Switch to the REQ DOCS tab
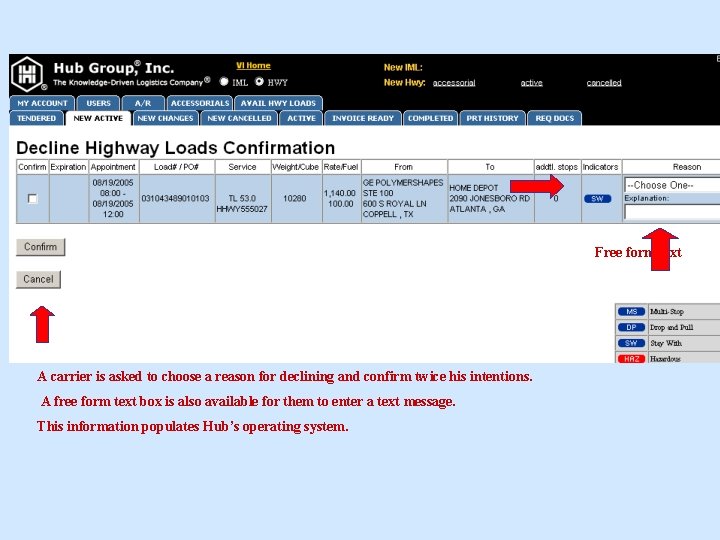The height and width of the screenshot is (540, 720). (x=555, y=118)
